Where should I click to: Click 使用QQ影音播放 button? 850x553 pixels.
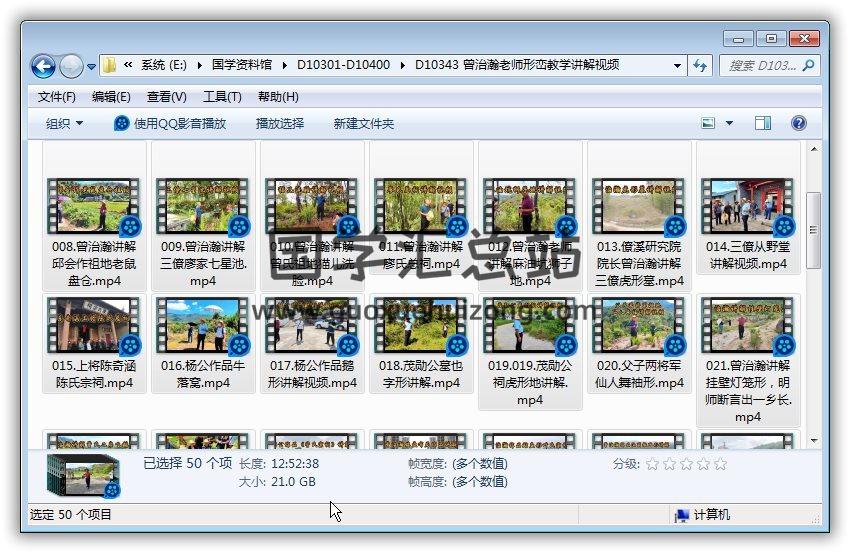[x=170, y=123]
